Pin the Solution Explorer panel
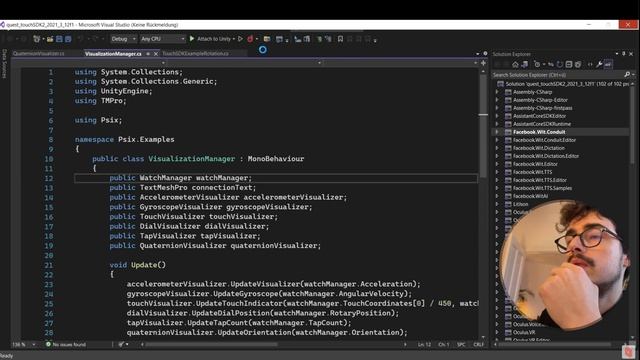The image size is (640, 360). tap(624, 53)
